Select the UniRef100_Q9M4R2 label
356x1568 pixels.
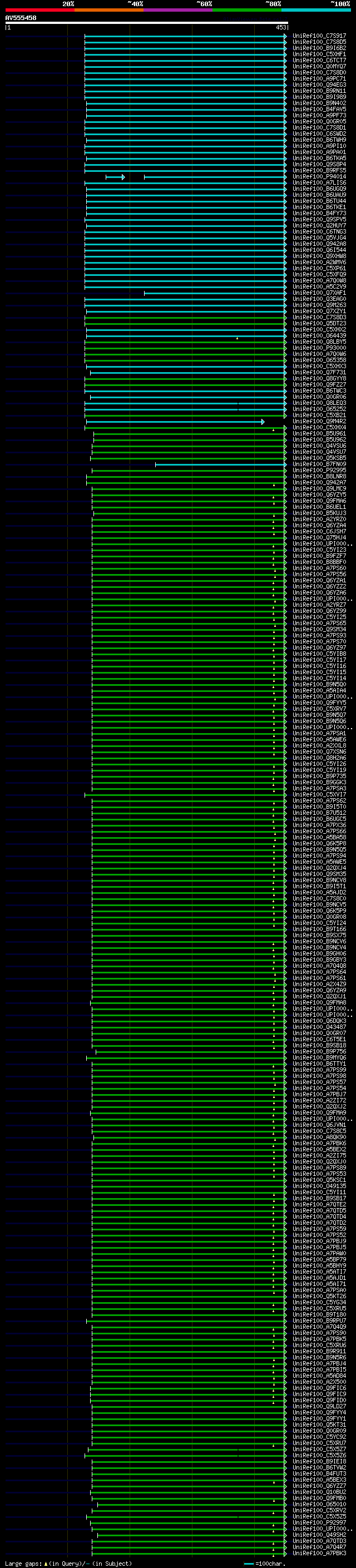click(319, 421)
